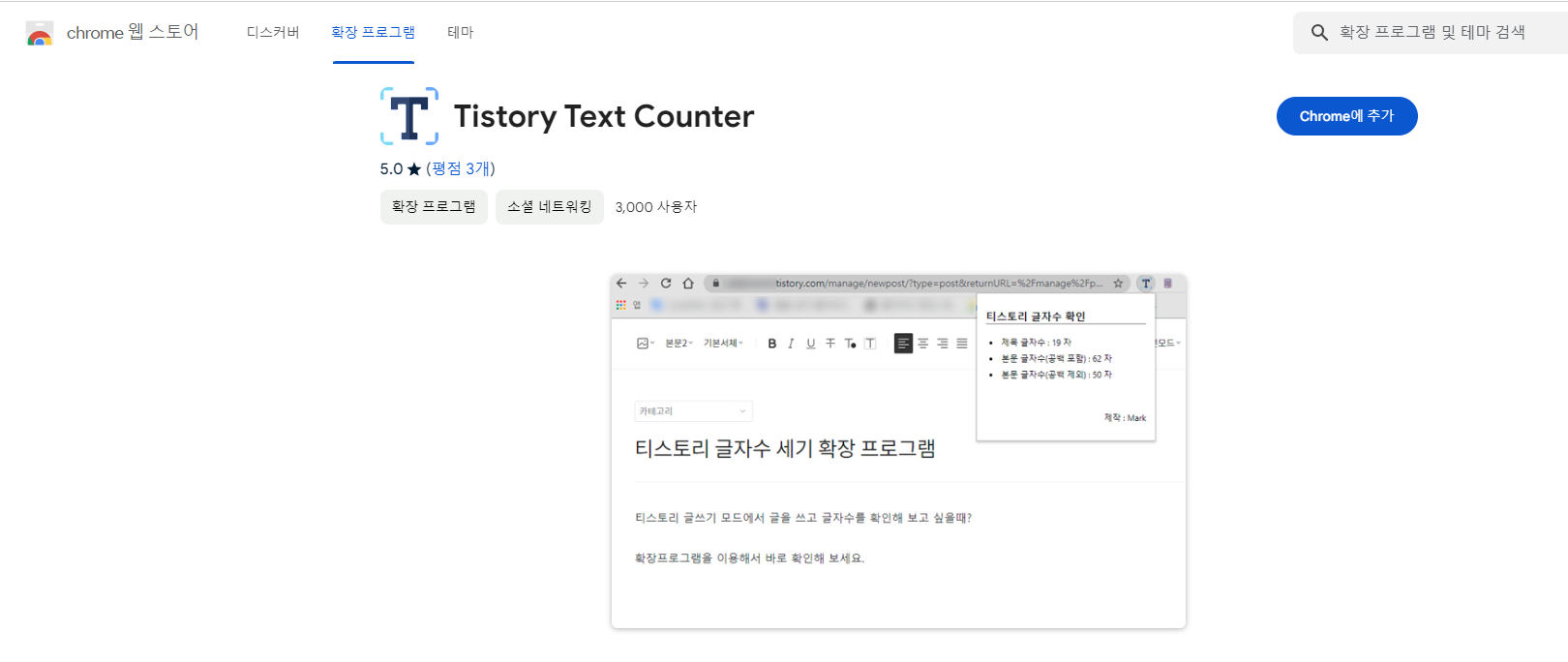
Task: Click the Tistory Text Counter 'T' icon
Action: (x=409, y=116)
